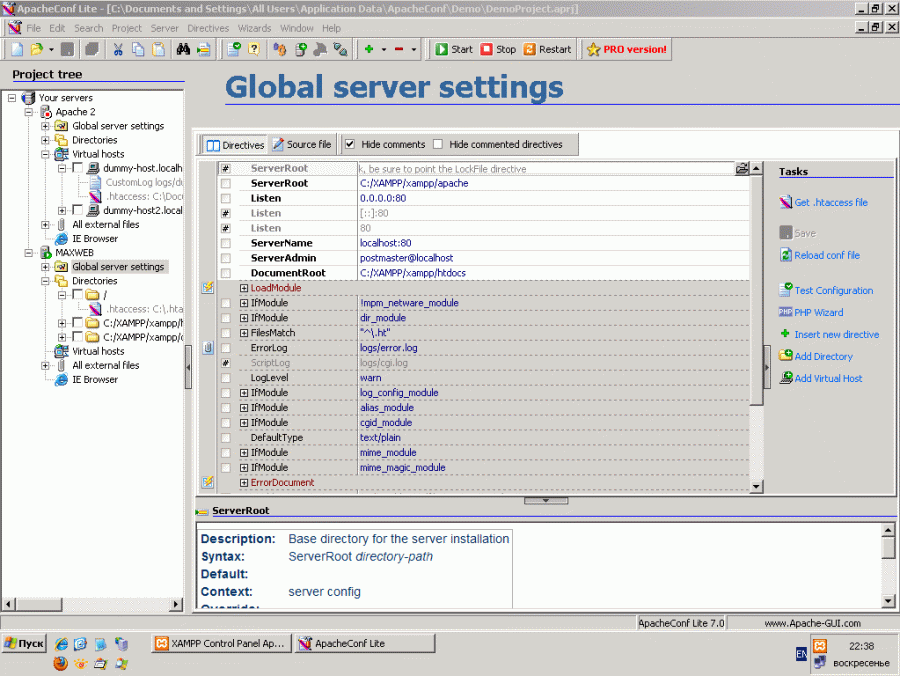
Task: Click the attachment icon beside ErrorLog row
Action: click(208, 348)
